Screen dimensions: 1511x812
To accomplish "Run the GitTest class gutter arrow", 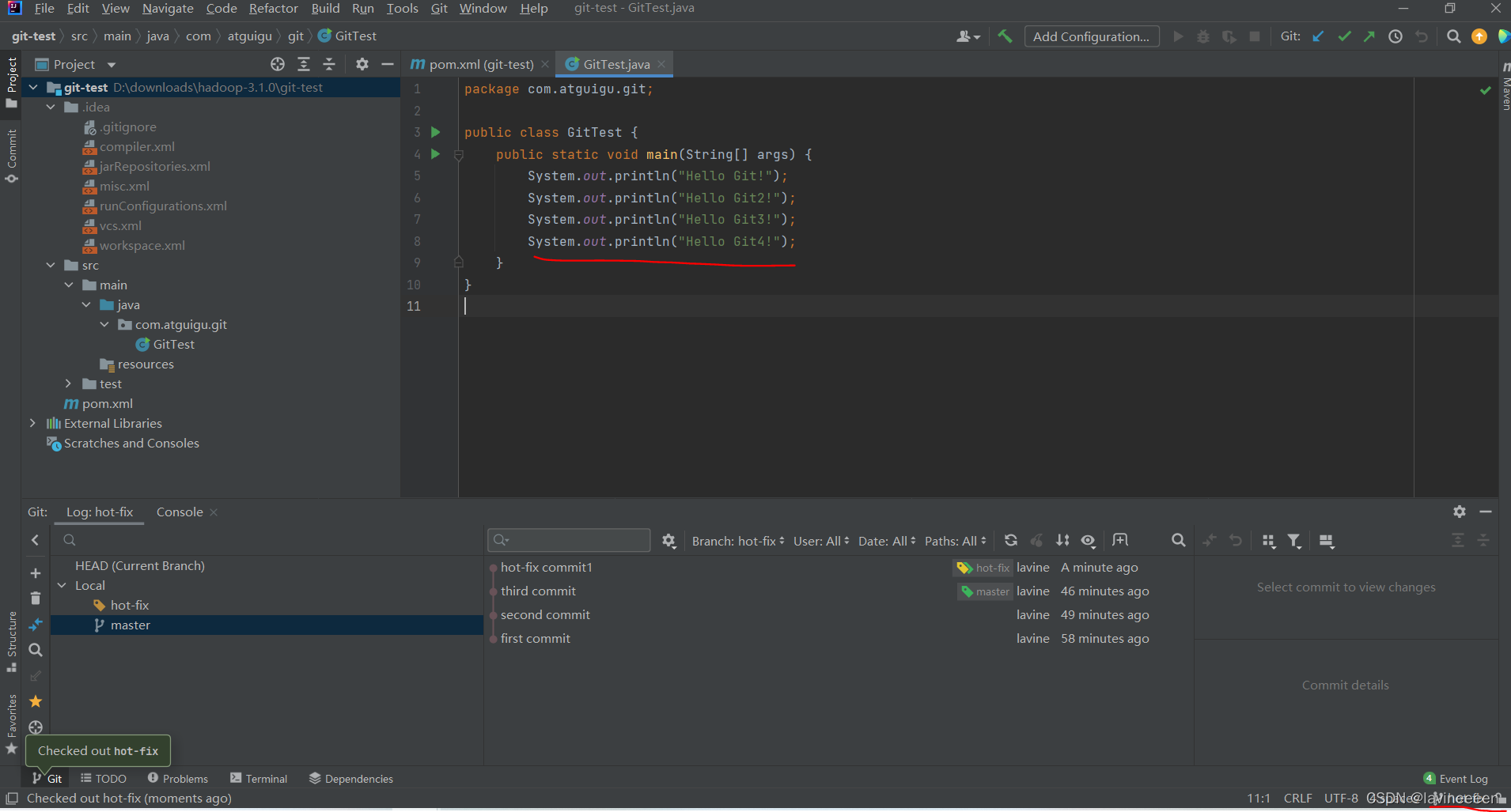I will coord(435,132).
